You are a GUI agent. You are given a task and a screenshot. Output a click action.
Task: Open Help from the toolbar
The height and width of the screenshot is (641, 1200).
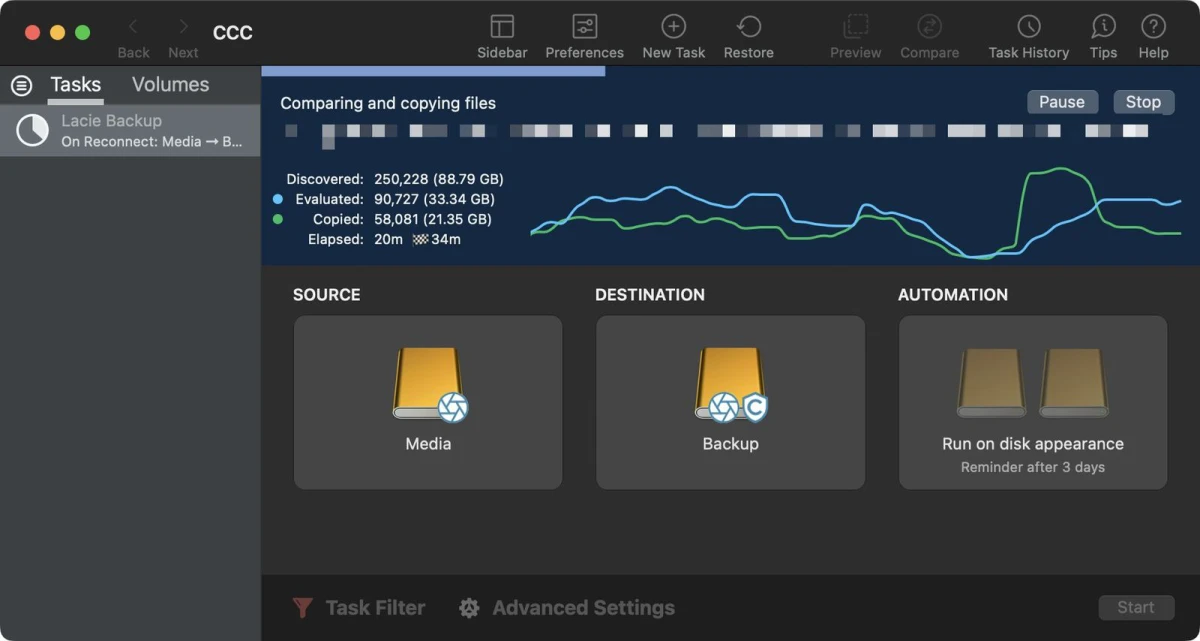1153,28
